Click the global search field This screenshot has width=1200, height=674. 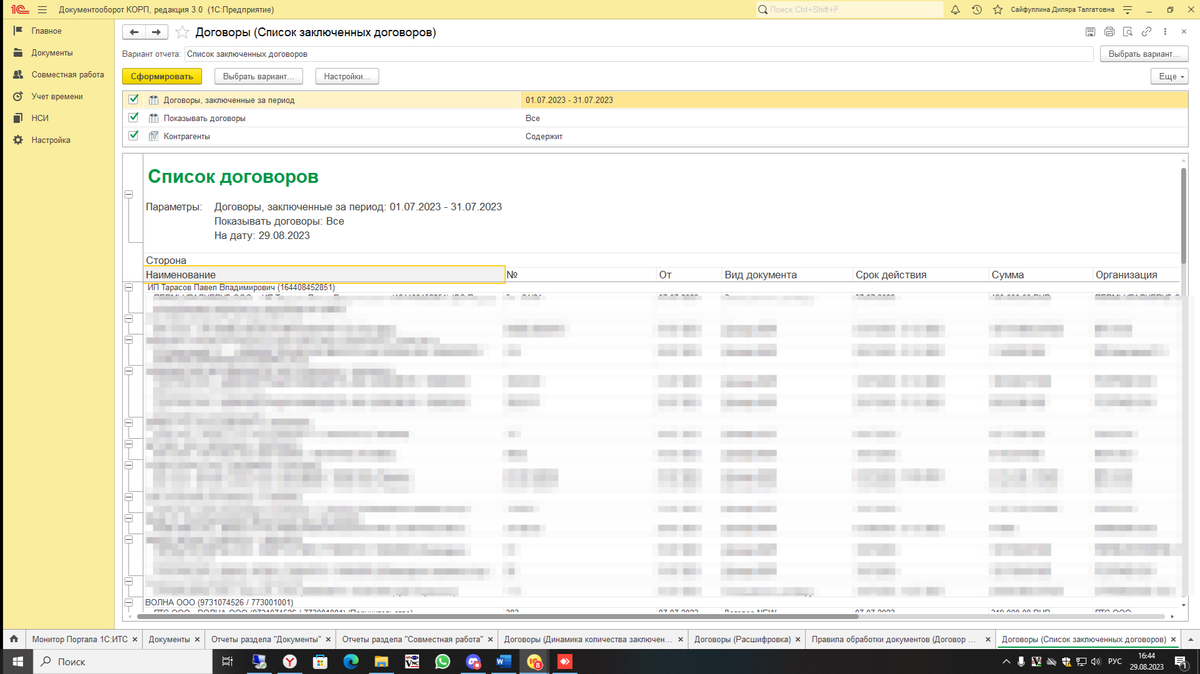(850, 10)
